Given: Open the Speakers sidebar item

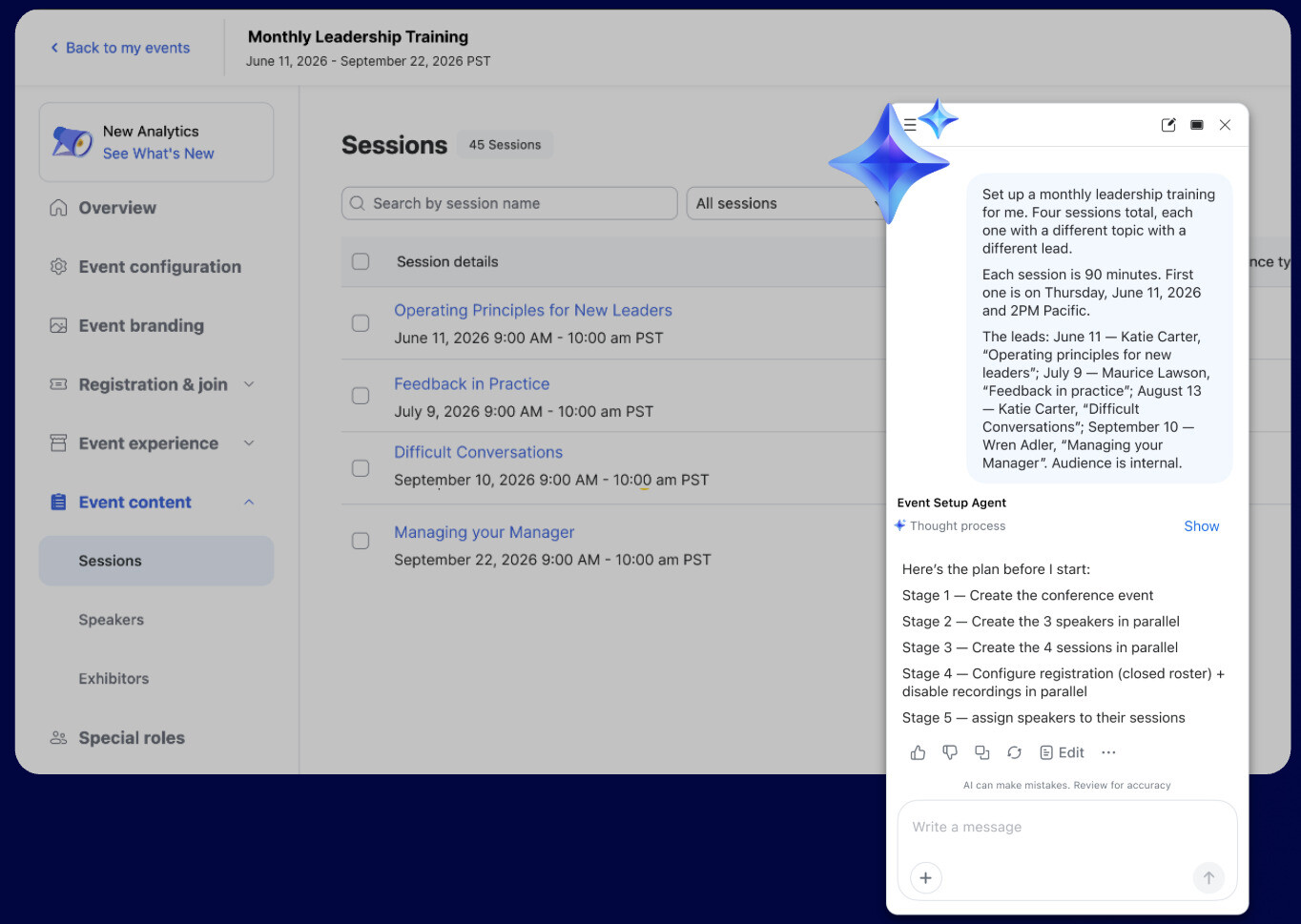Looking at the screenshot, I should 112,620.
